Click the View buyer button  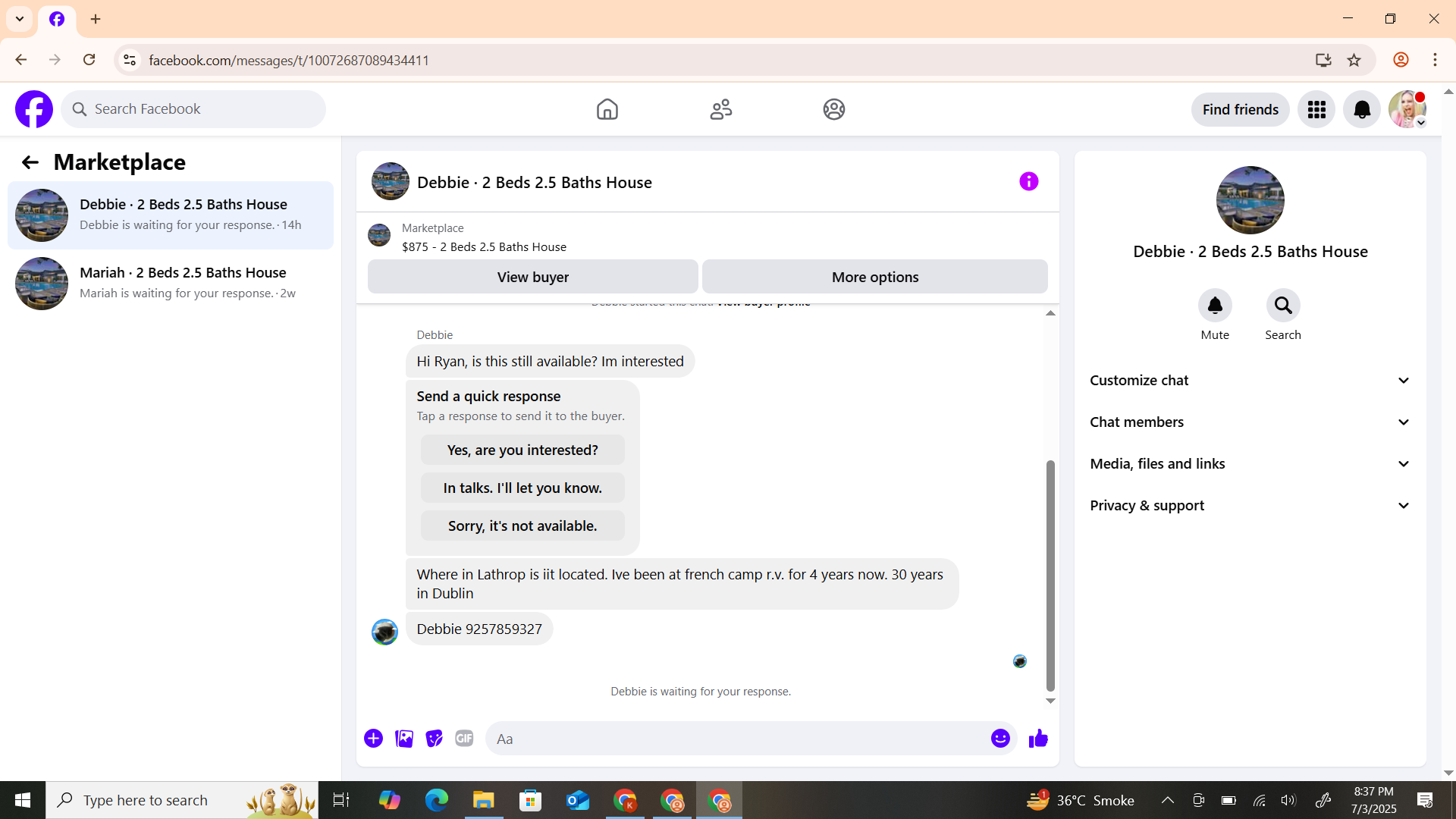pos(532,278)
